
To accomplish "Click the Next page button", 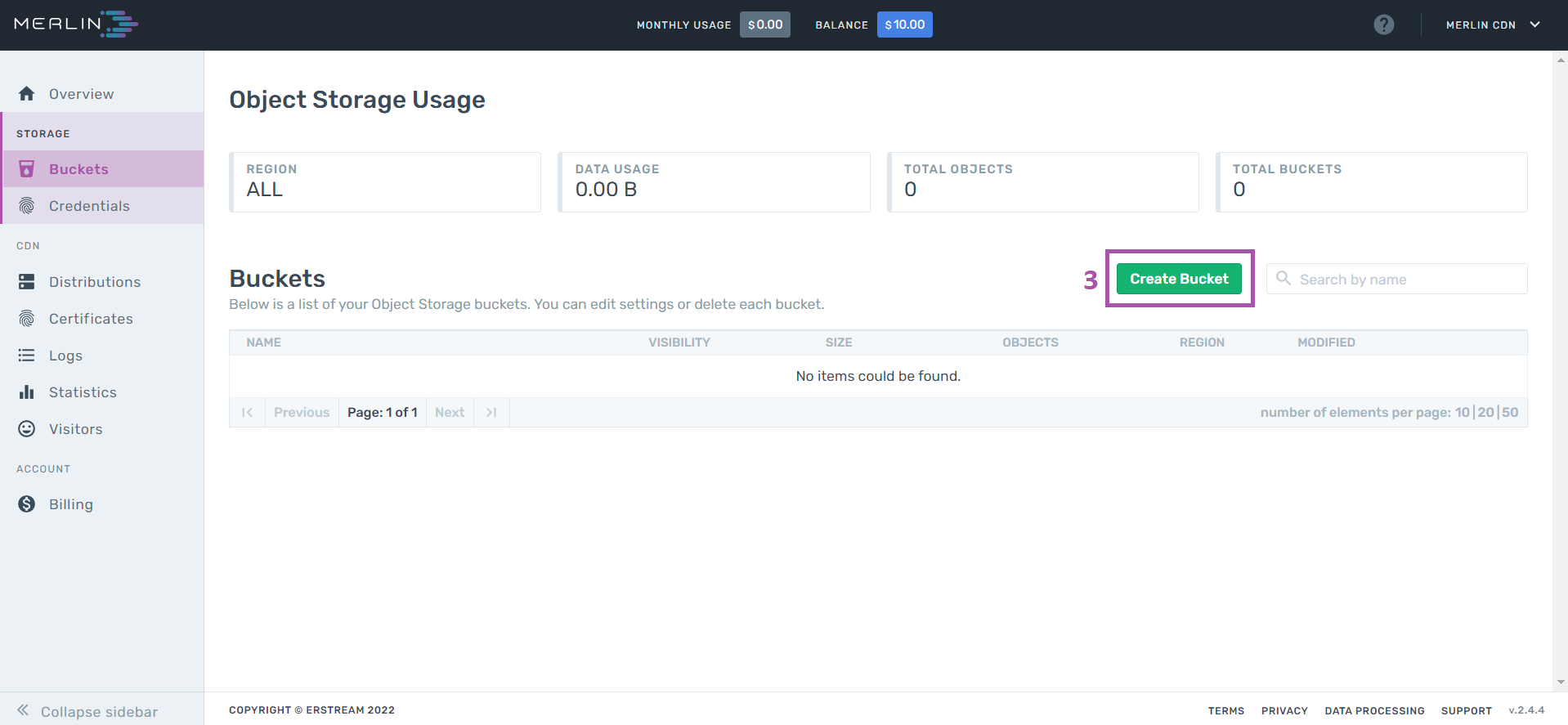I will (x=450, y=413).
